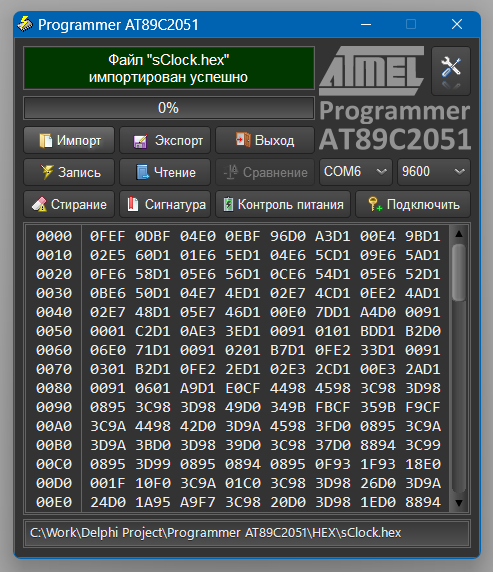493x572 pixels.
Task: Open the 9600 baud rate dropdown
Action: 434,171
